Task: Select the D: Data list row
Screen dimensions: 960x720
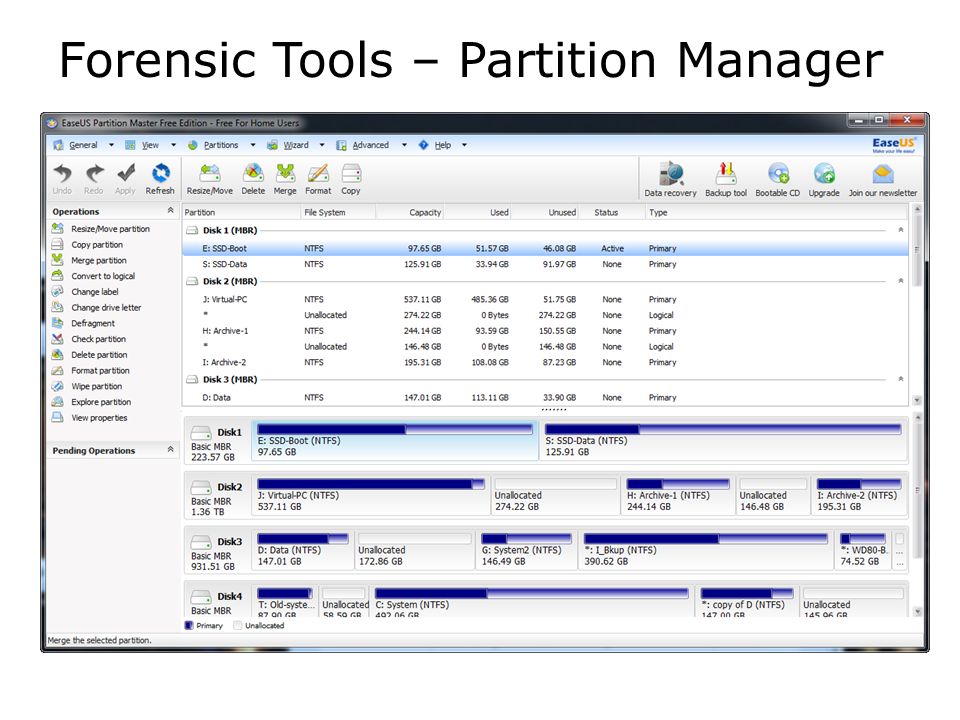Action: [x=545, y=398]
